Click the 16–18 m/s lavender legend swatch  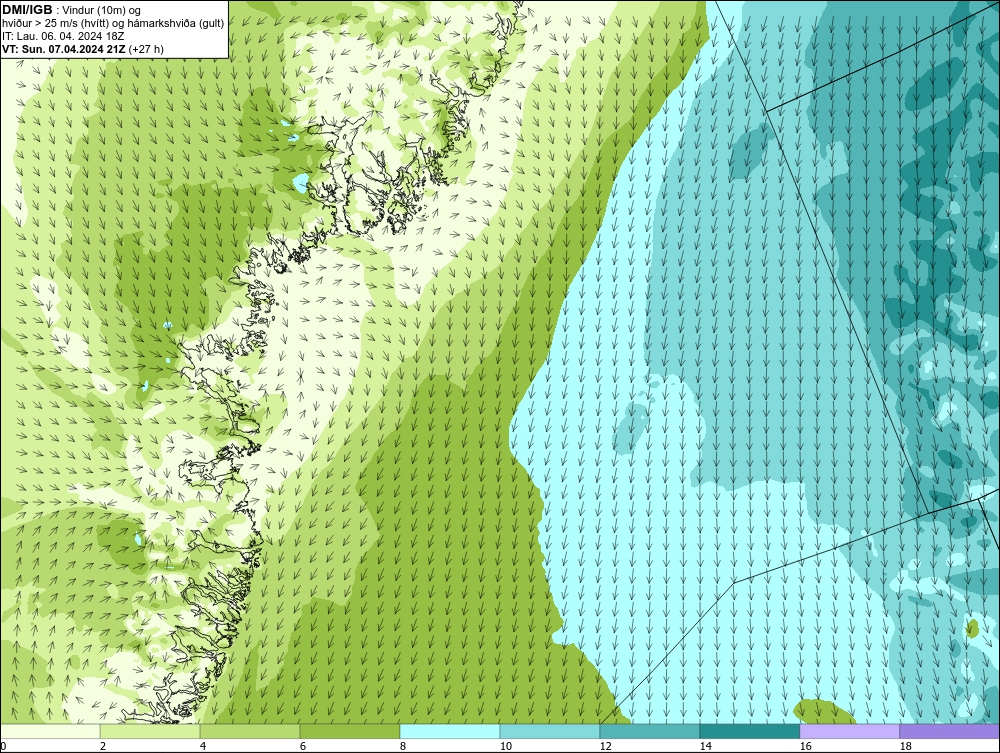pos(849,731)
